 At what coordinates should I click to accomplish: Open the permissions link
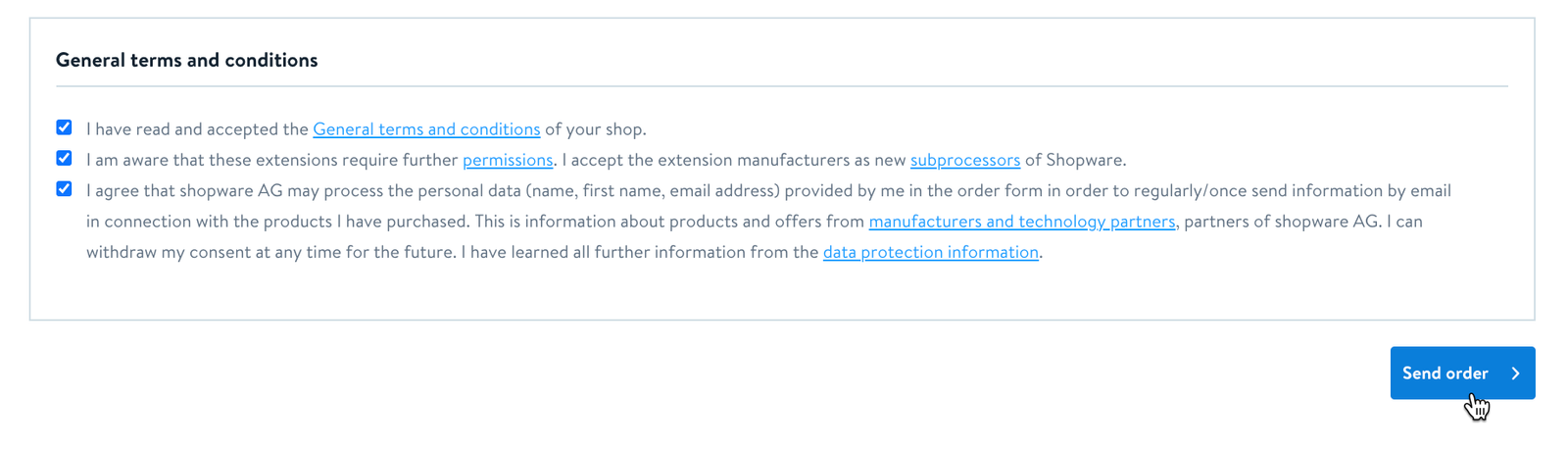[507, 160]
